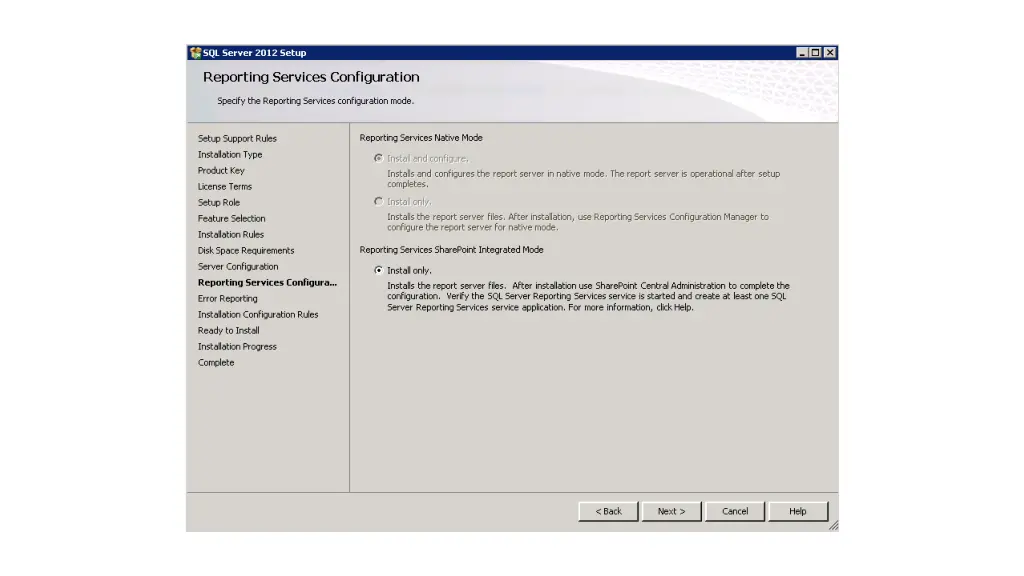Screen dimensions: 1024x576
Task: Select SharePoint Integrated Mode Install only radio
Action: click(378, 270)
